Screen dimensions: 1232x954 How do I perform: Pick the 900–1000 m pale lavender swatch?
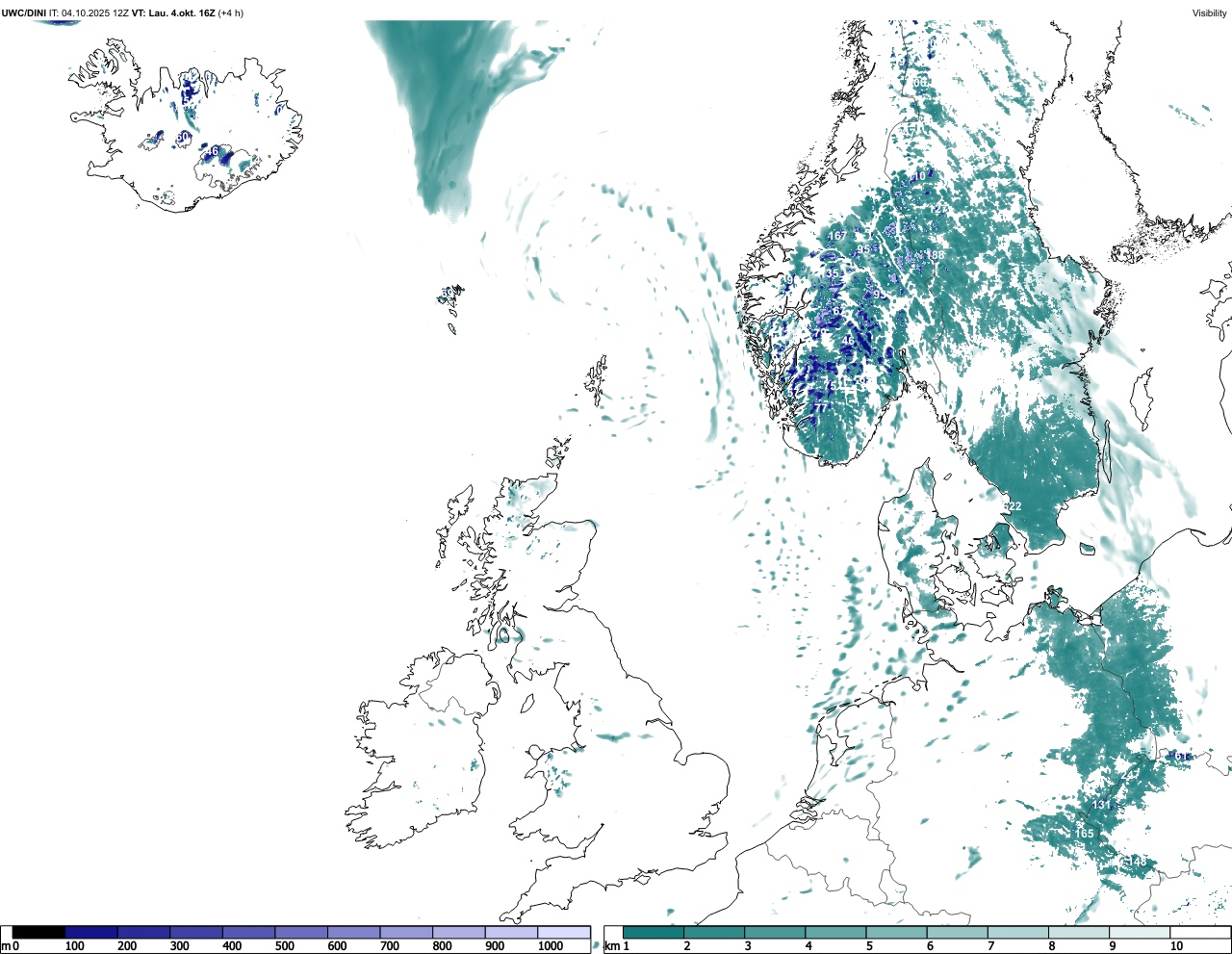pyautogui.click(x=511, y=932)
